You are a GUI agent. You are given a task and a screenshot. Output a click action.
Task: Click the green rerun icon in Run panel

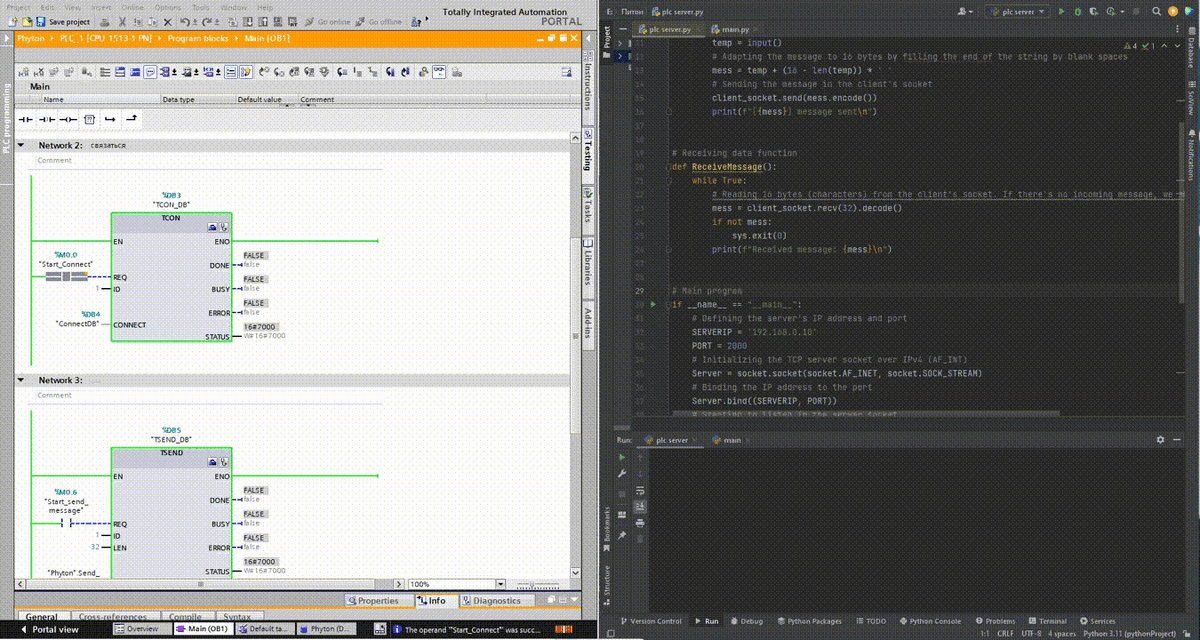pos(622,457)
